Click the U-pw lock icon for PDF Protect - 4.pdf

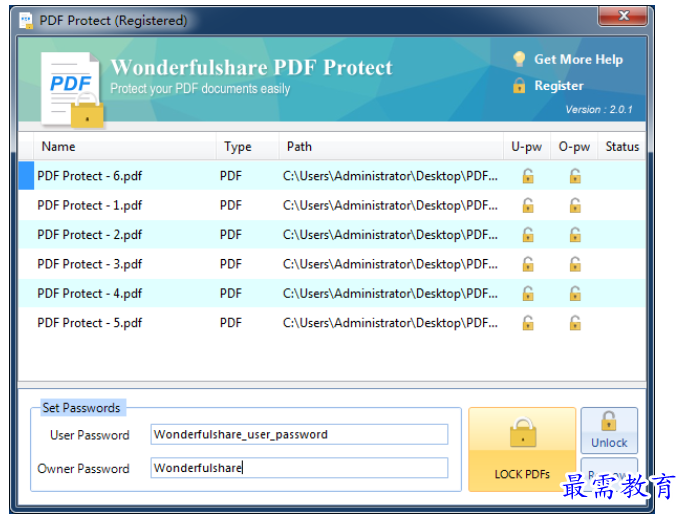coord(528,294)
